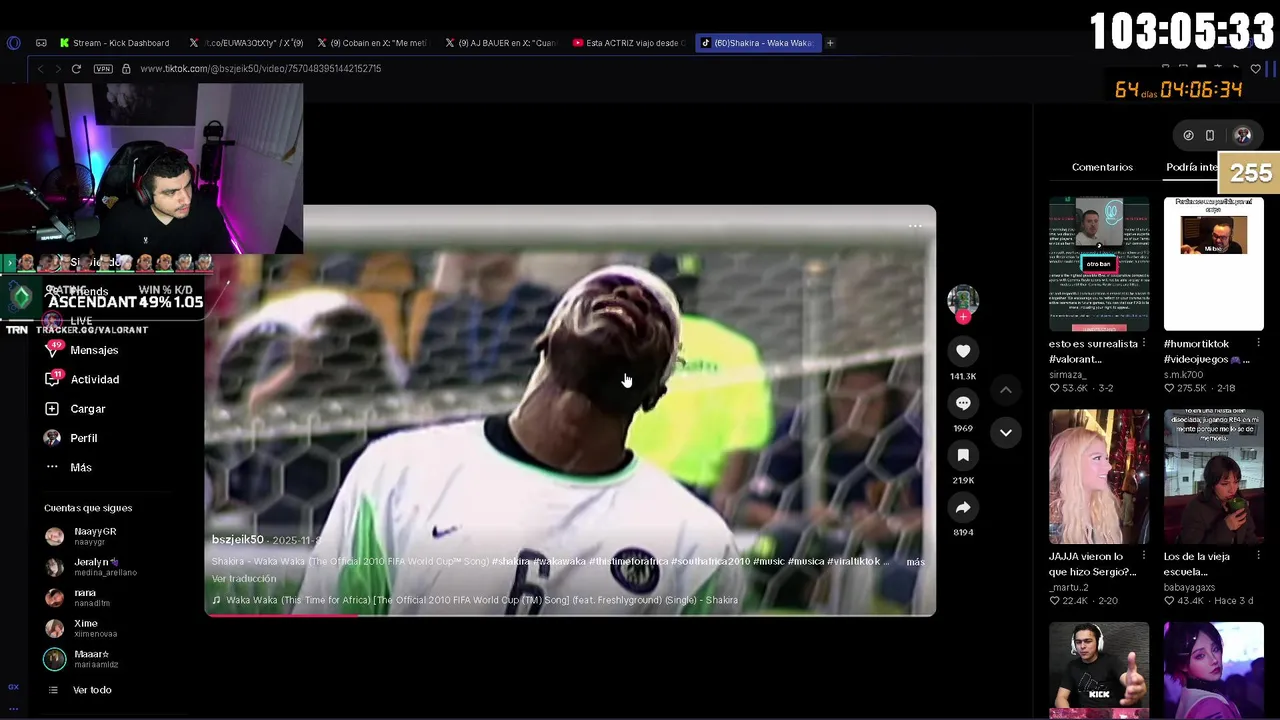This screenshot has height=720, width=1280.
Task: Open 'esto es surrealista #valorant' video thumbnail
Action: (x=1099, y=264)
